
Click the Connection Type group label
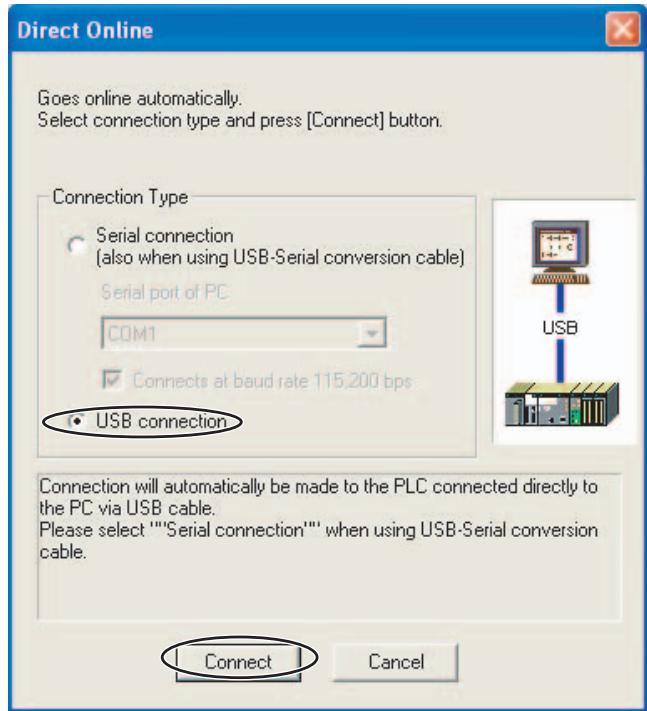tap(120, 197)
